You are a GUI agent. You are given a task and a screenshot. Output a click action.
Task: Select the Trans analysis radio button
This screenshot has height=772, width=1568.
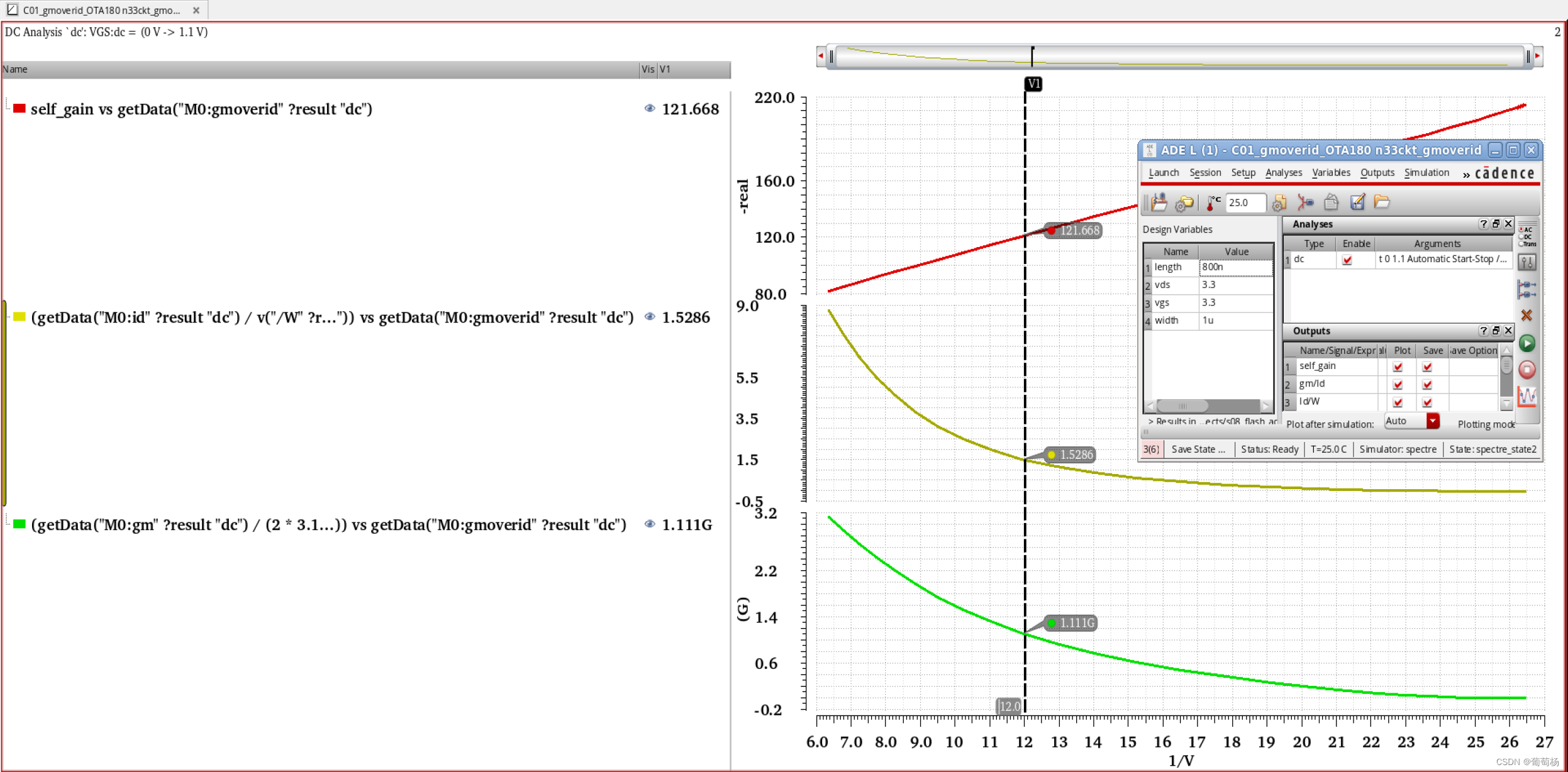tap(1521, 244)
